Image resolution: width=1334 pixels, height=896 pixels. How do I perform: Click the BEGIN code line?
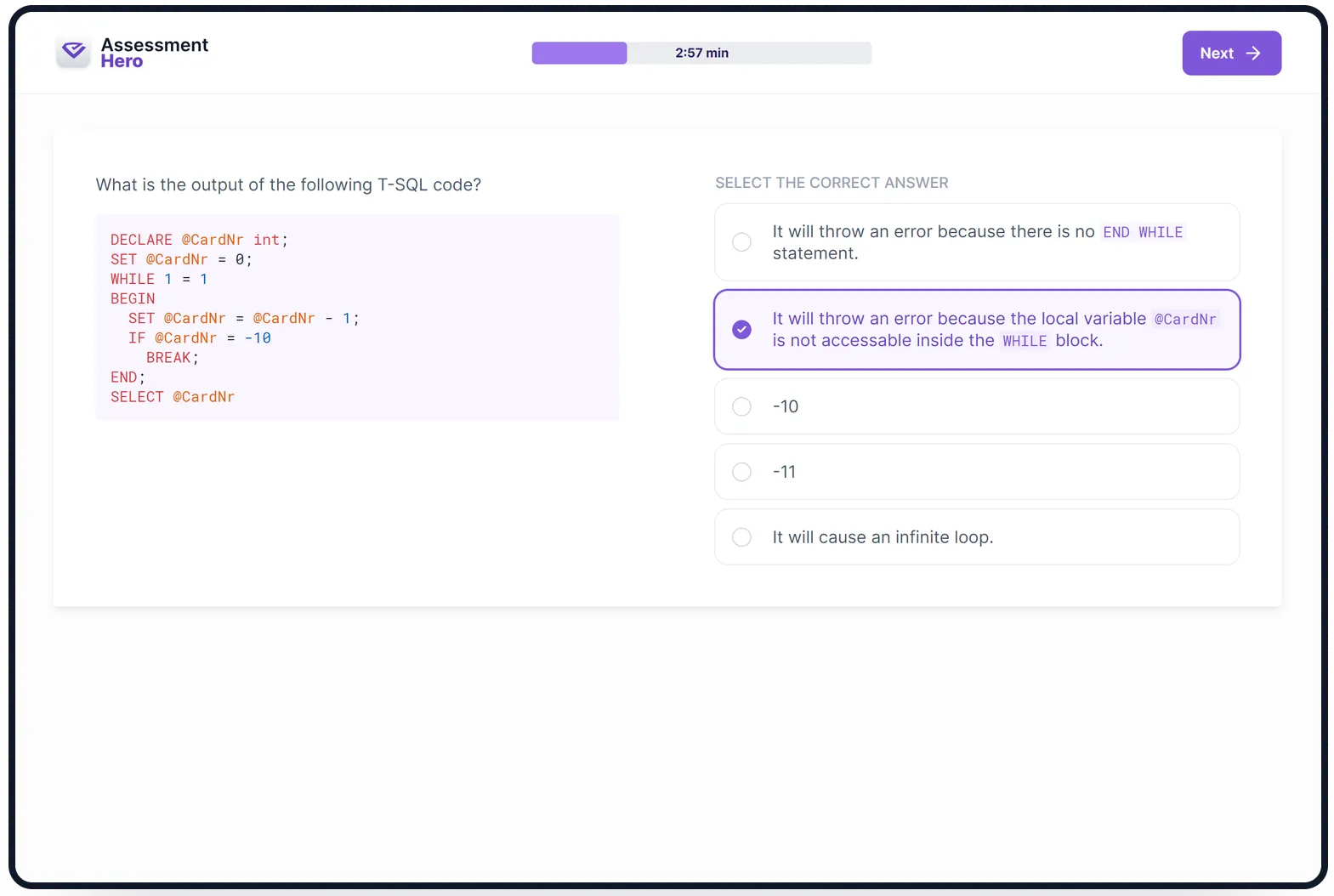tap(133, 298)
